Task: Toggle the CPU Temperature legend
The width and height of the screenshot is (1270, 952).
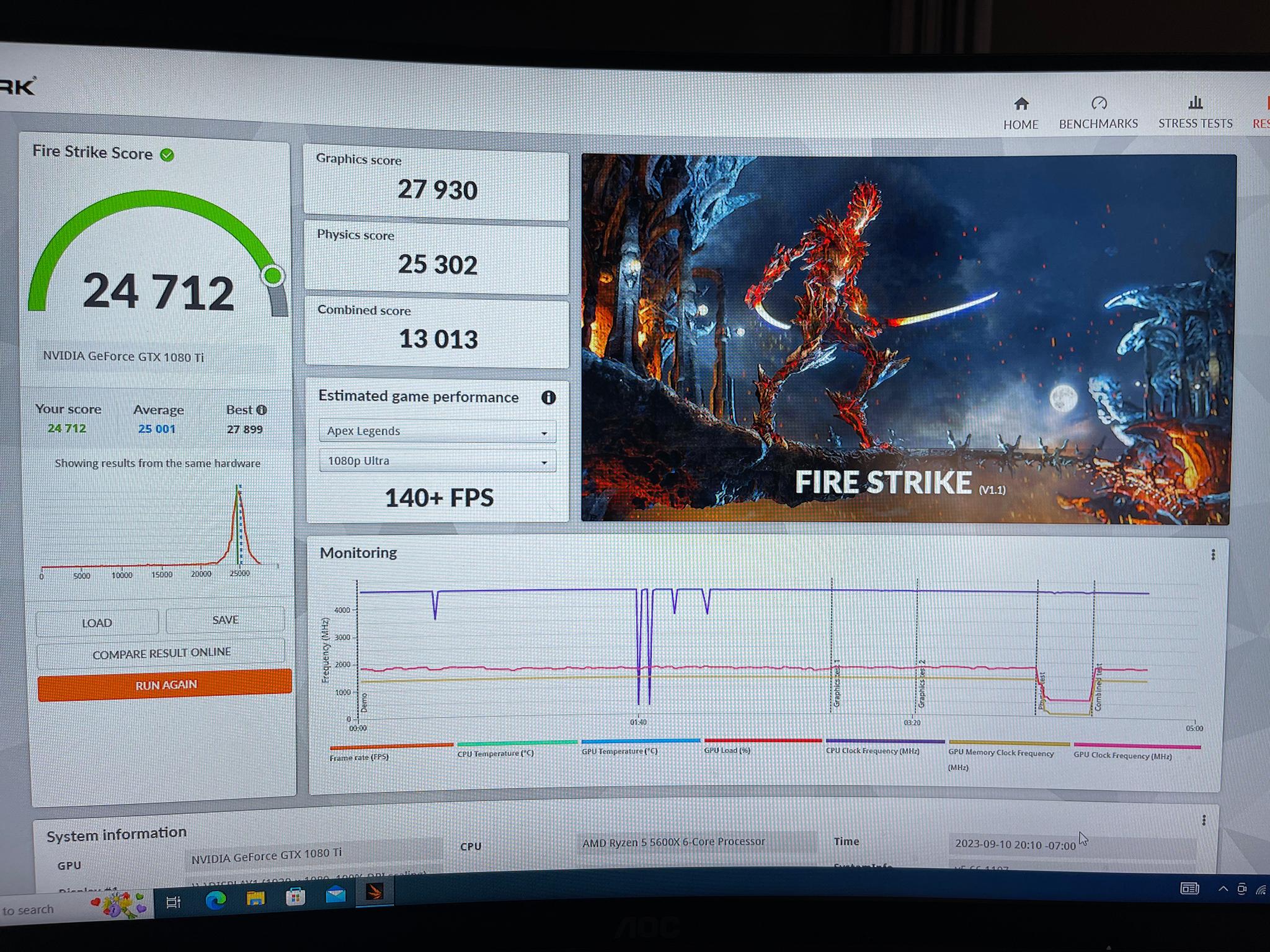Action: click(517, 748)
